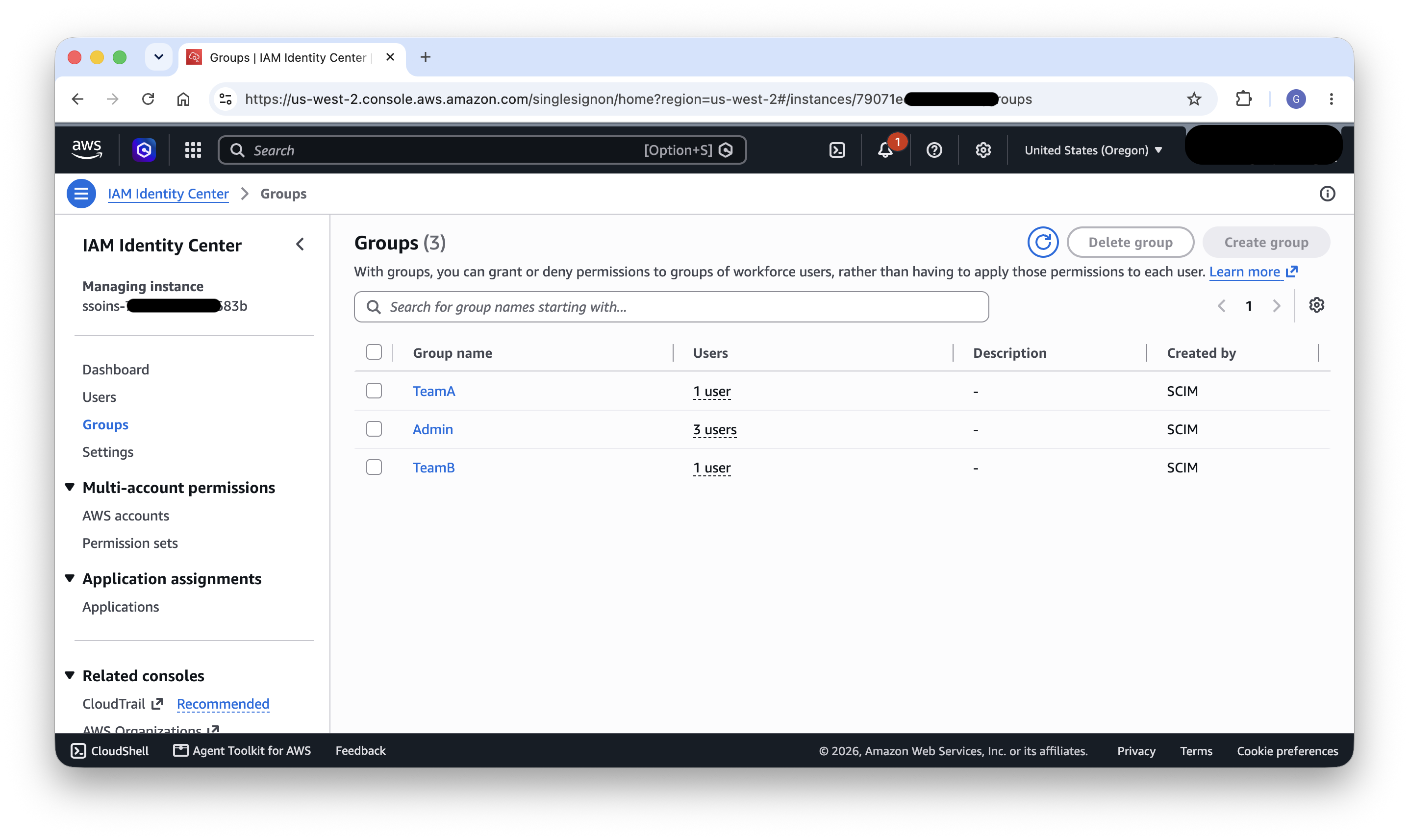Collapse the Multi-account permissions section
This screenshot has width=1409, height=840.
coord(70,487)
